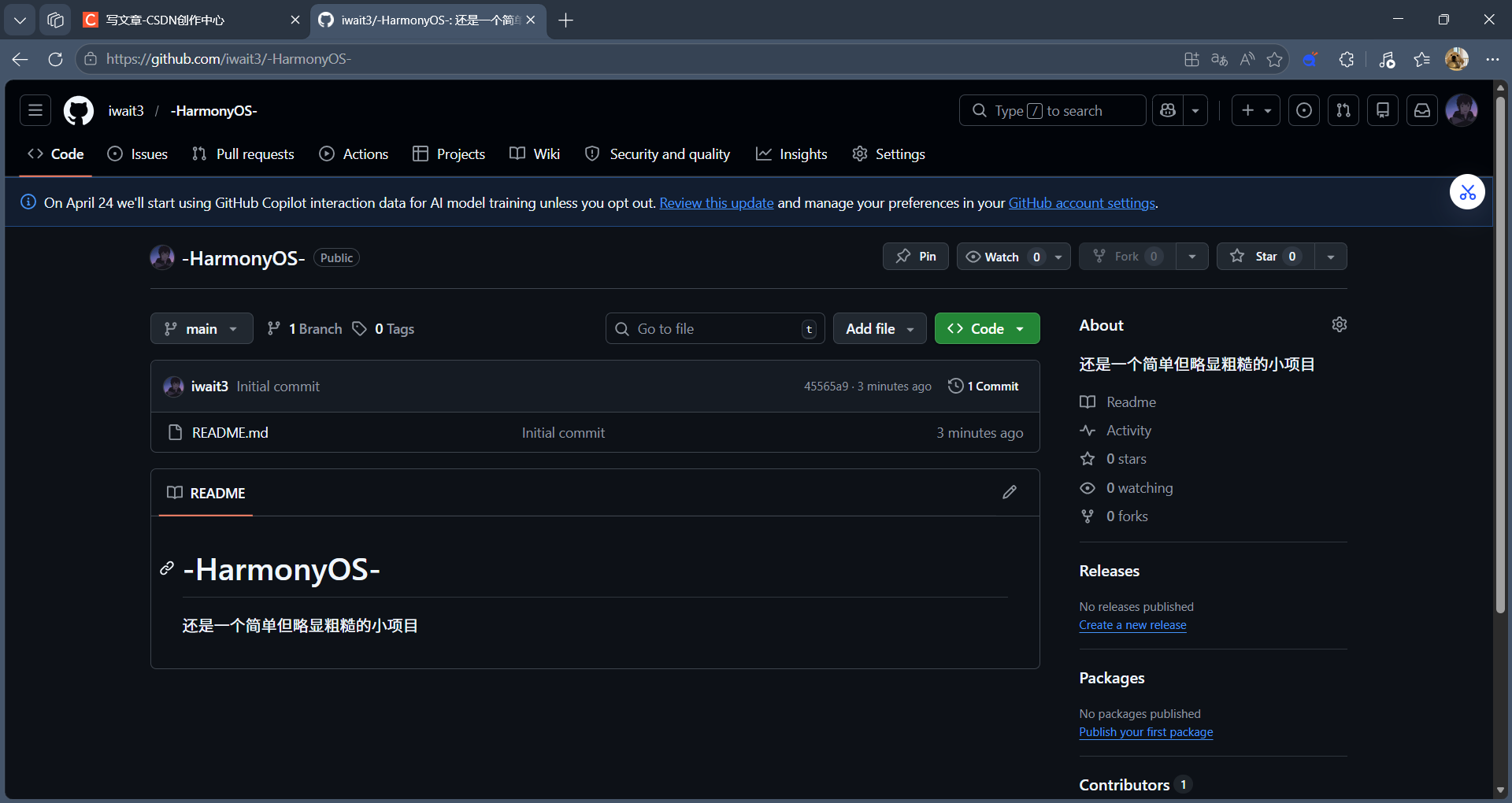
Task: Open the browser extensions puzzle icon
Action: point(1347,59)
